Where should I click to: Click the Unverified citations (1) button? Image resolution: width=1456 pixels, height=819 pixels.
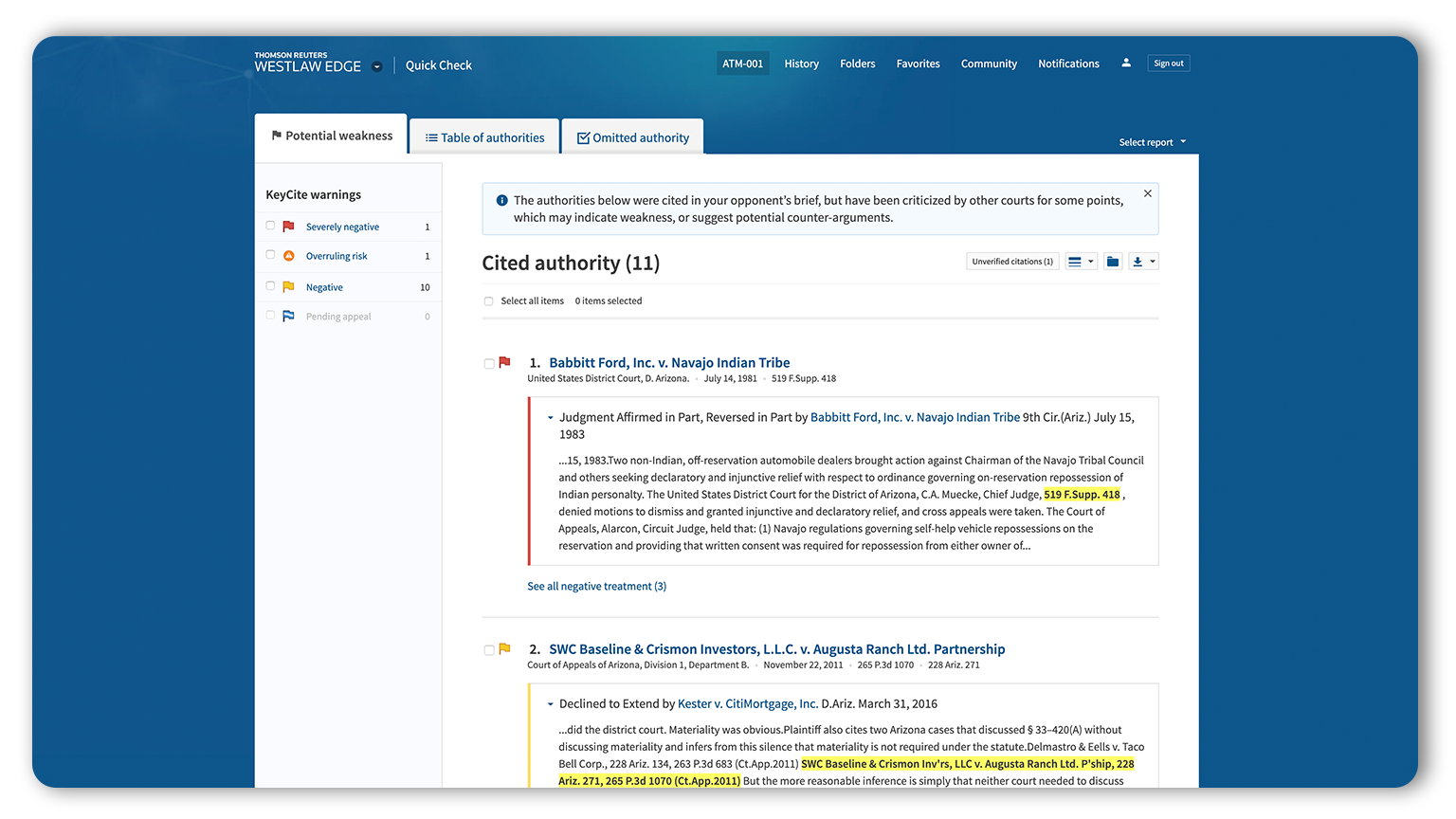[1012, 262]
